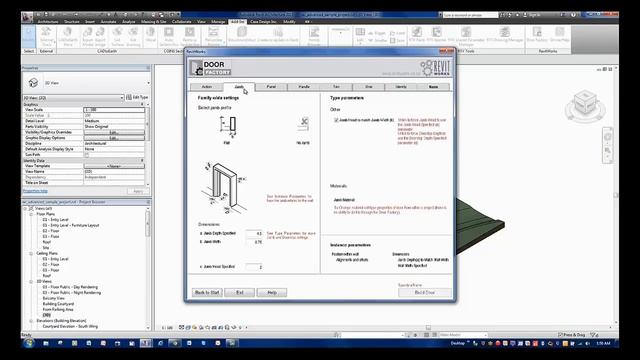Click the door jamb 3D diagram image

(224, 187)
